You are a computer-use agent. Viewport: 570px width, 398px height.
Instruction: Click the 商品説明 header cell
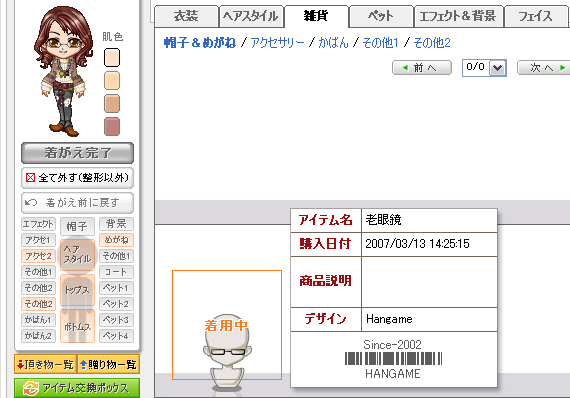click(326, 281)
